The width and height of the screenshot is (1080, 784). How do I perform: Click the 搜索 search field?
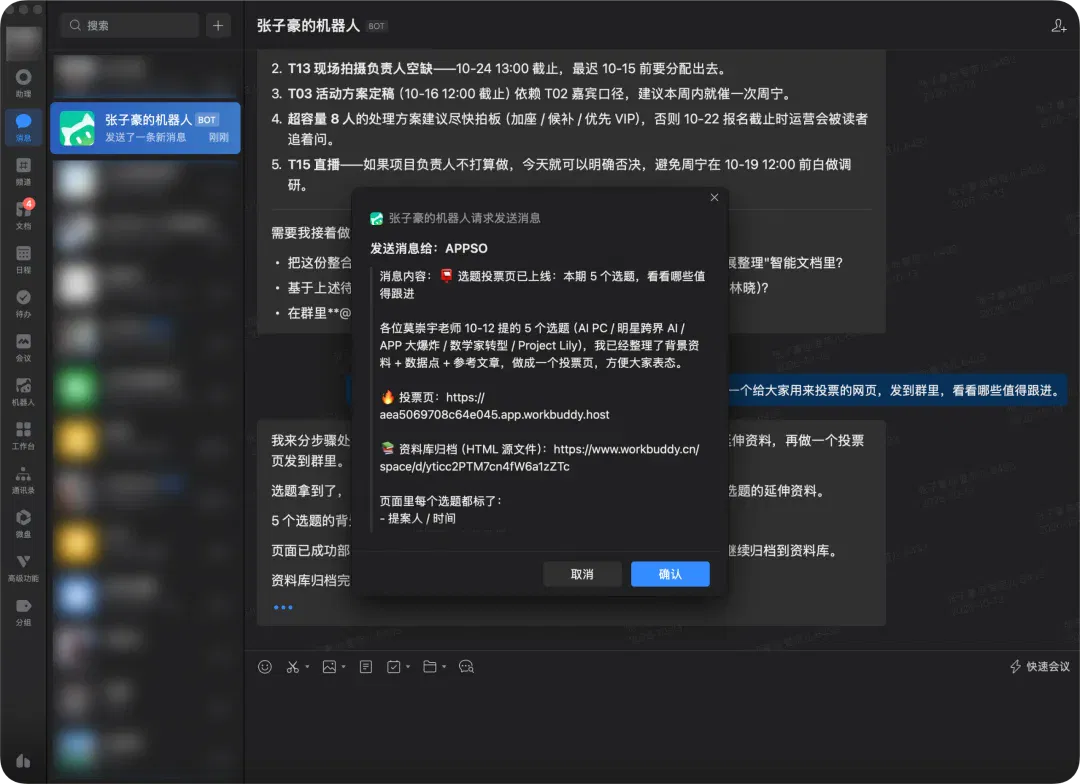click(129, 25)
